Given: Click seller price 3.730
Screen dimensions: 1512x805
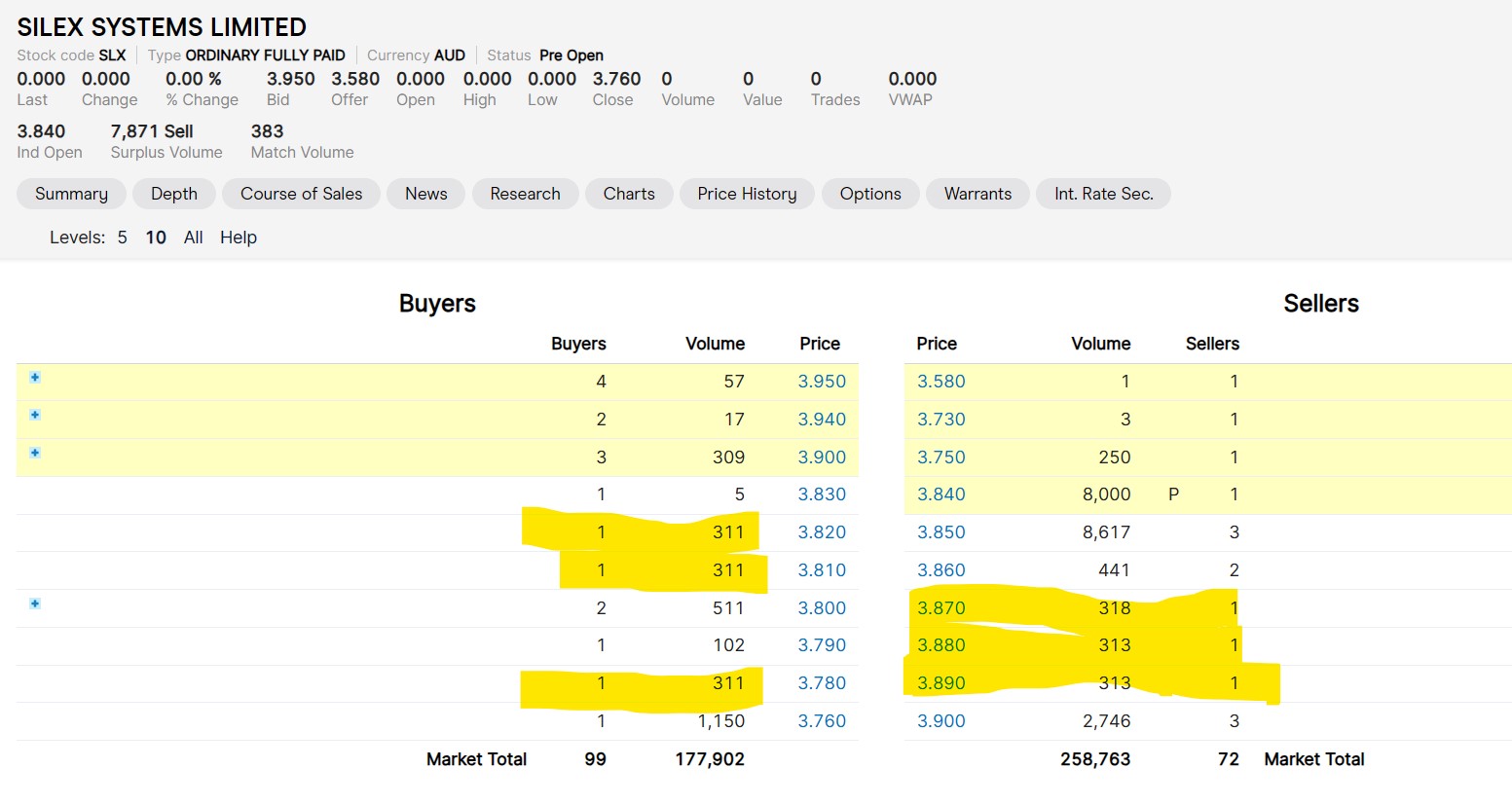Looking at the screenshot, I should point(941,420).
